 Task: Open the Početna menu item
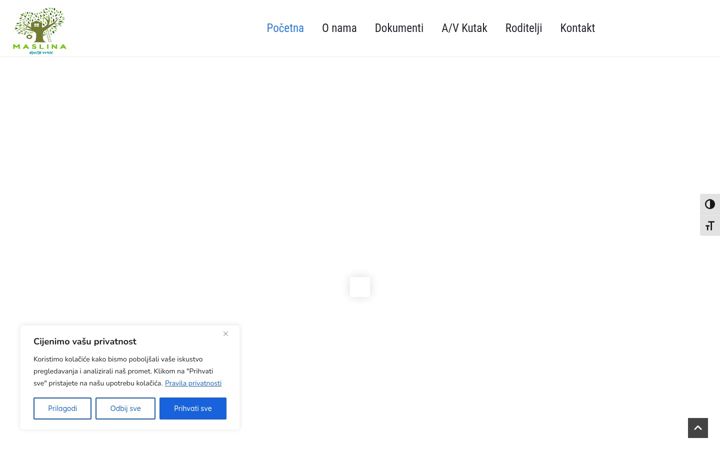point(285,28)
